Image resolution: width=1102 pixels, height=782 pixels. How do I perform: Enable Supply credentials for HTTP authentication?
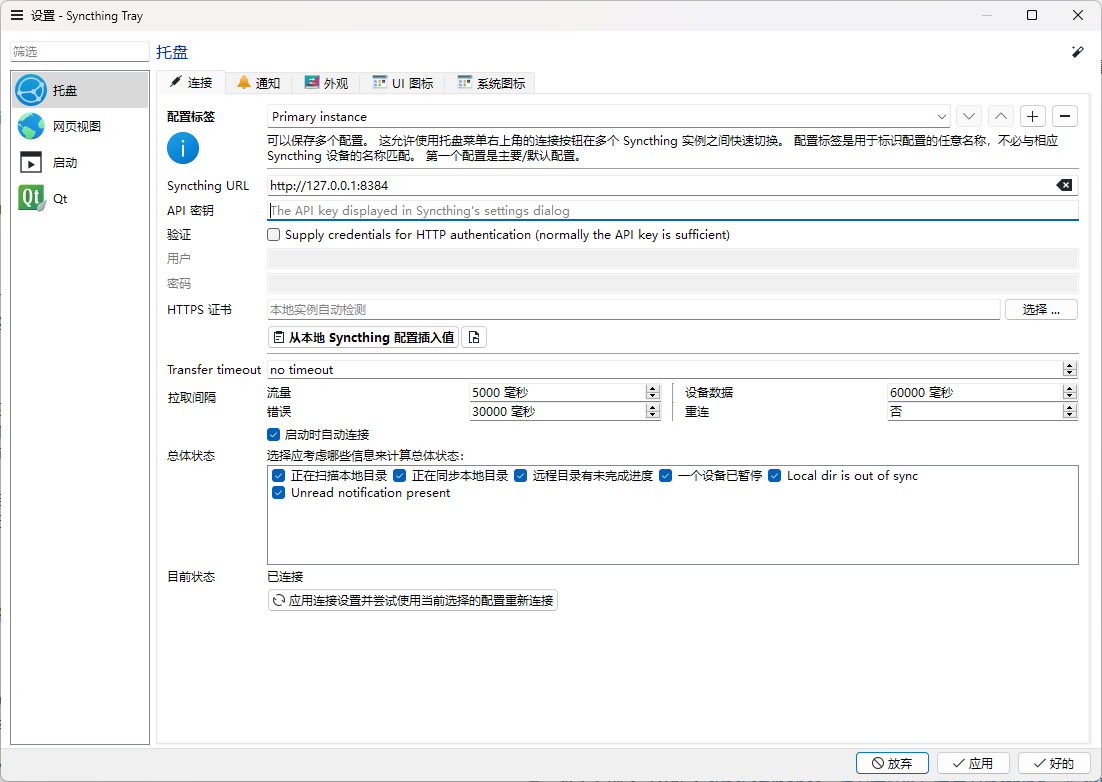(274, 235)
